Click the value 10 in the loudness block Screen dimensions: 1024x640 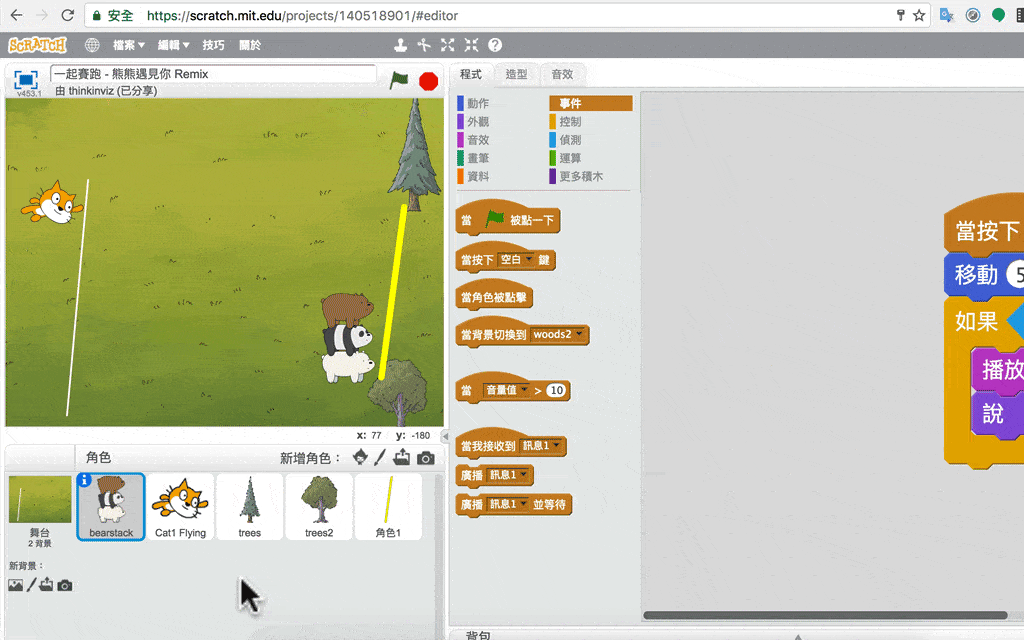pyautogui.click(x=556, y=391)
